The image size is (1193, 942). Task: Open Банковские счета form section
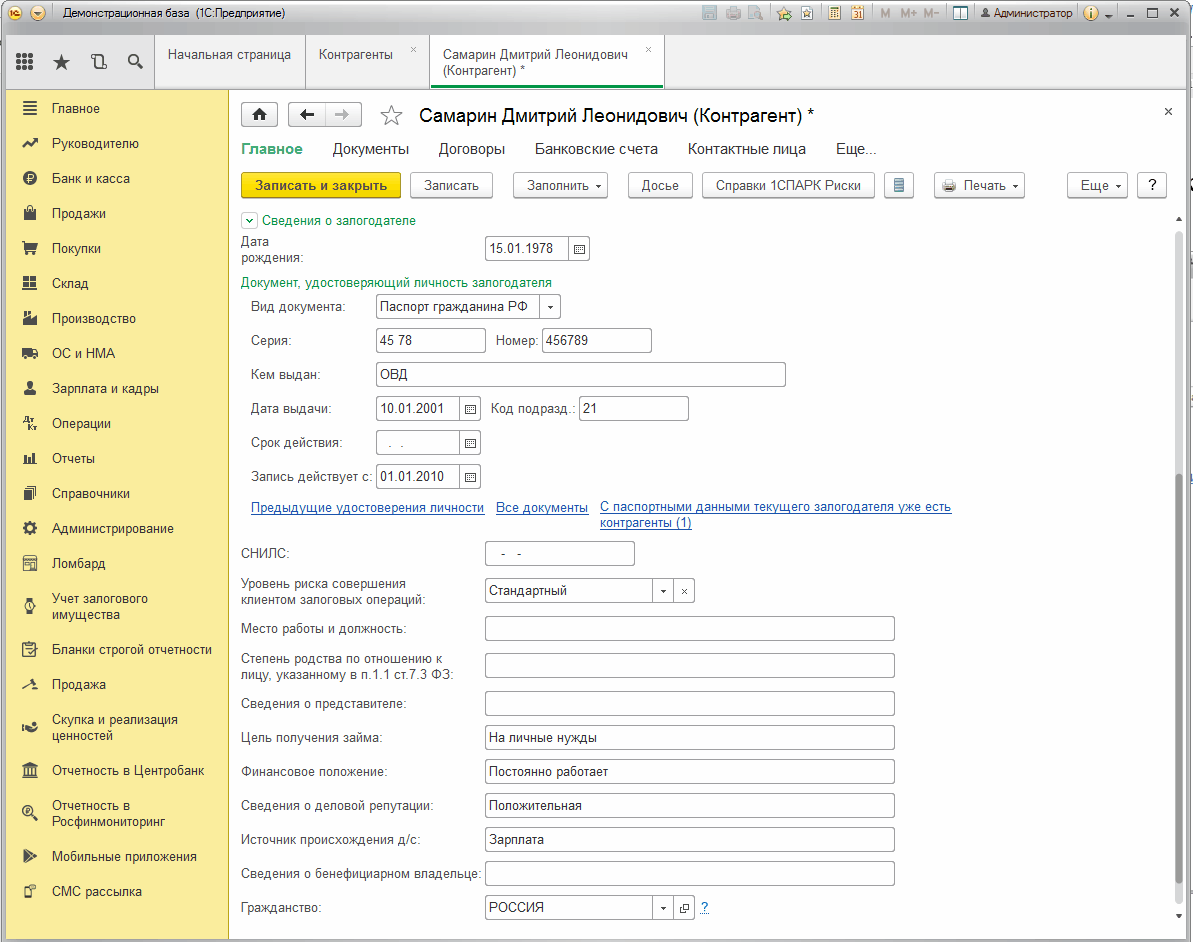point(596,149)
